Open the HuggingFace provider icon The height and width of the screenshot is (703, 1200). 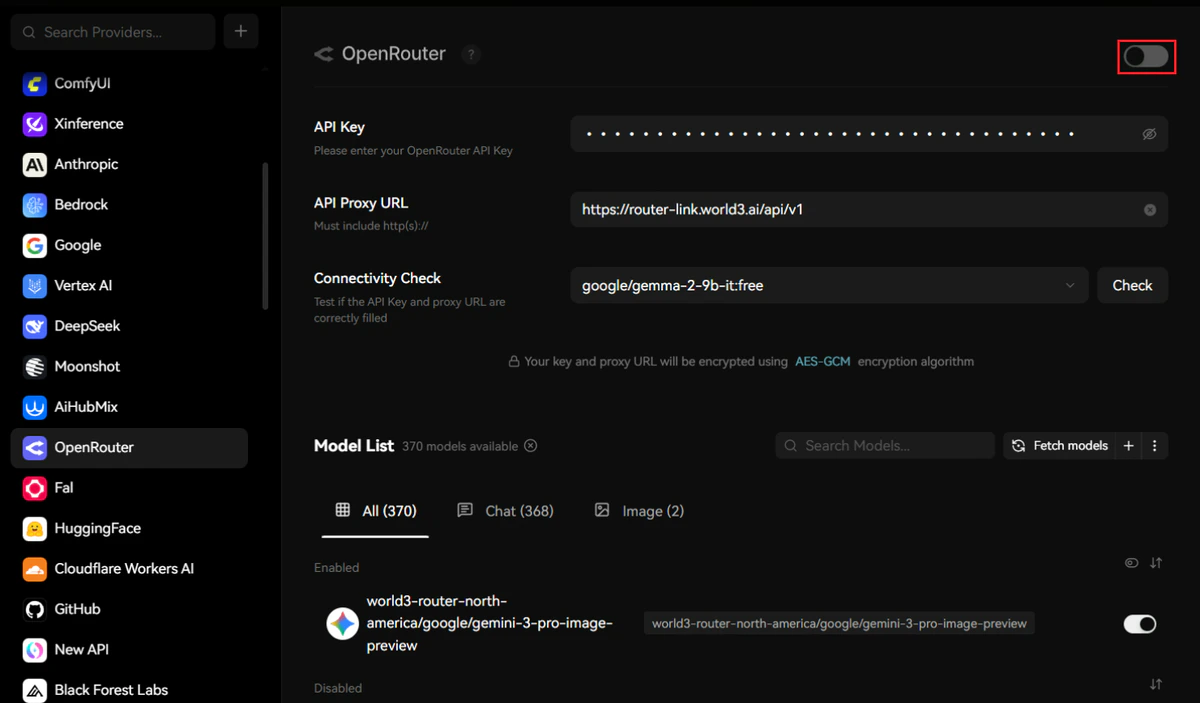point(35,529)
